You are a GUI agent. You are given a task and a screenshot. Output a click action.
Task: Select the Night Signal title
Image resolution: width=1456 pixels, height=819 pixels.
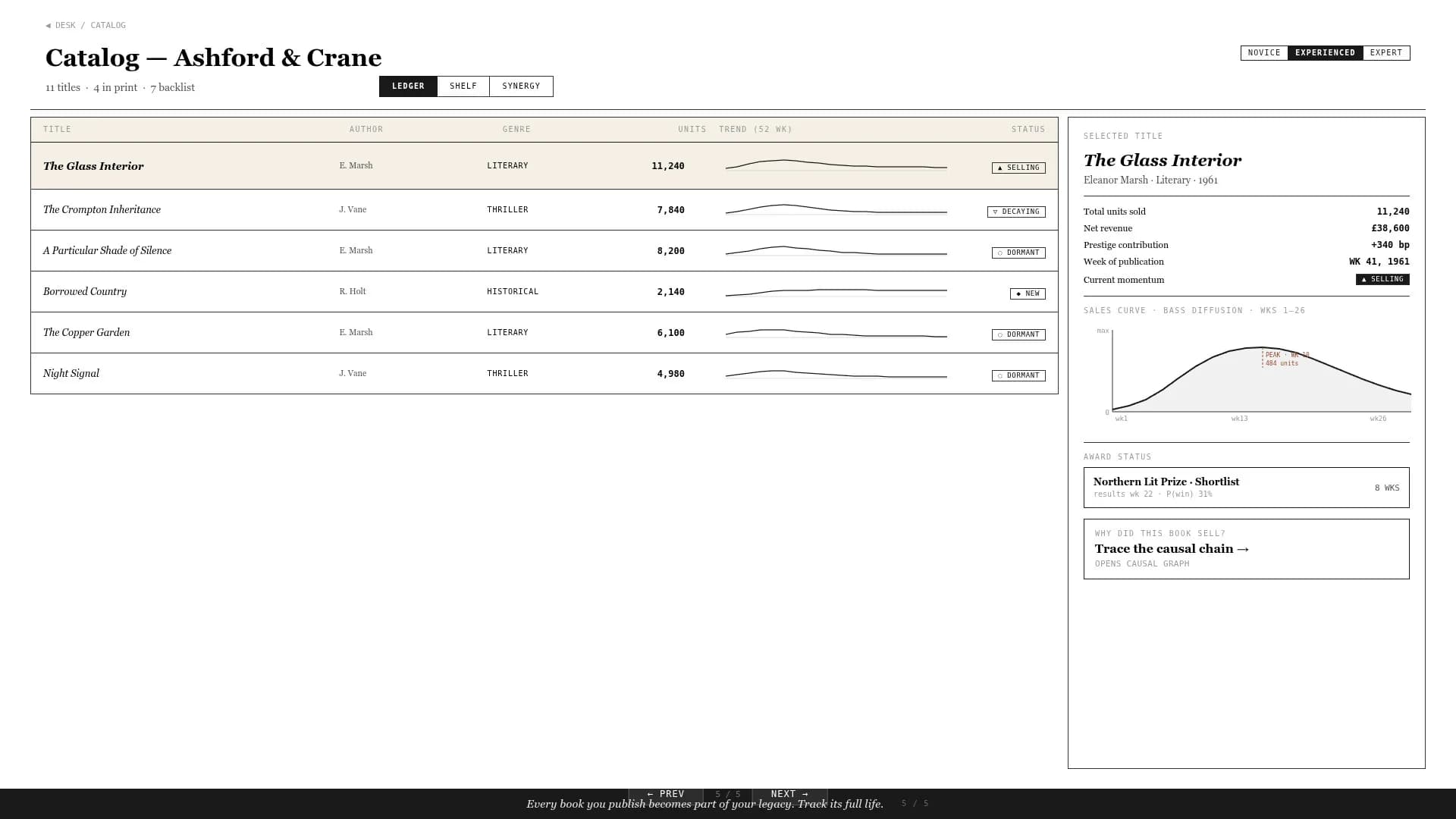[x=71, y=374]
